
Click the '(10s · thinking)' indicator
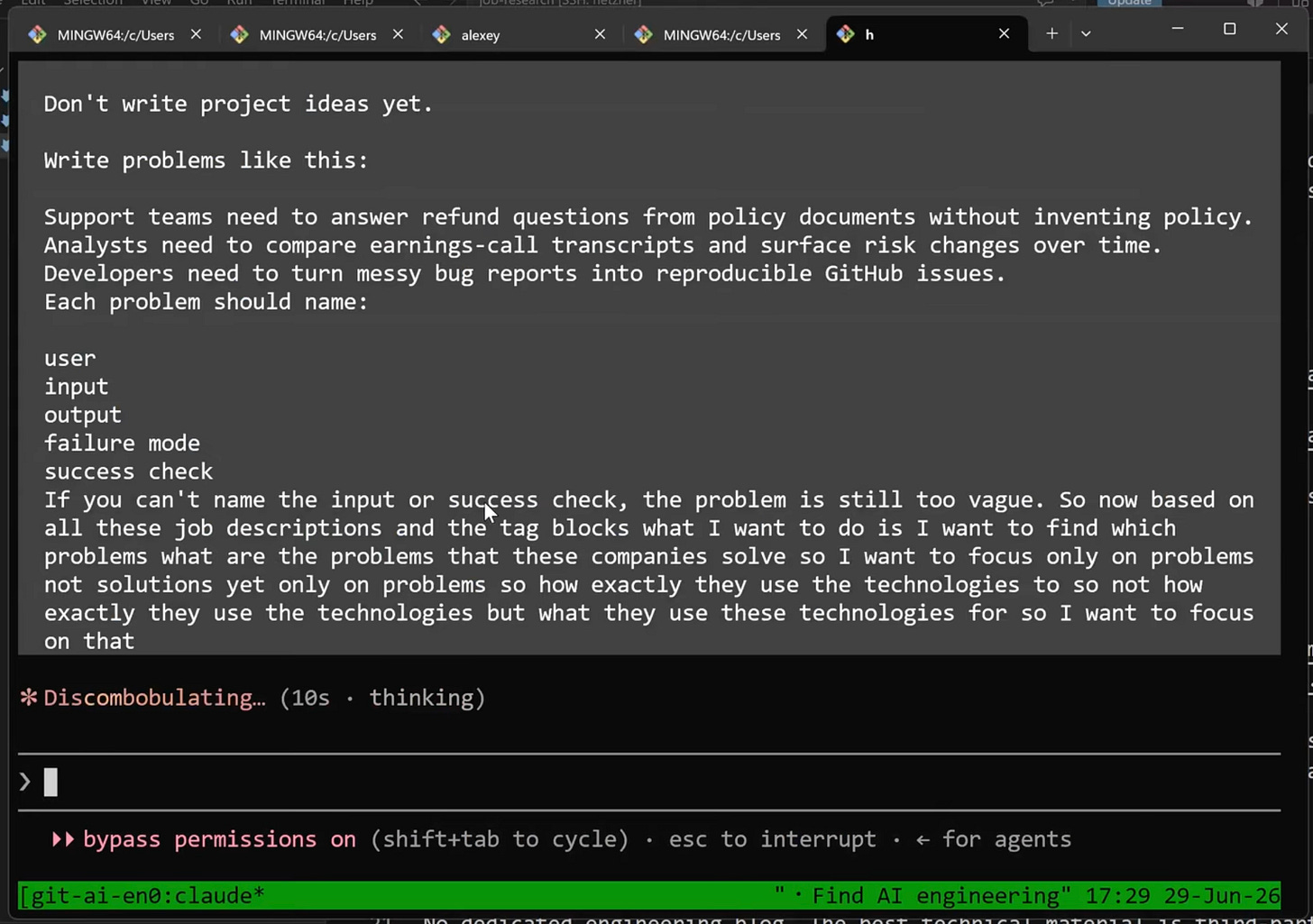(382, 698)
